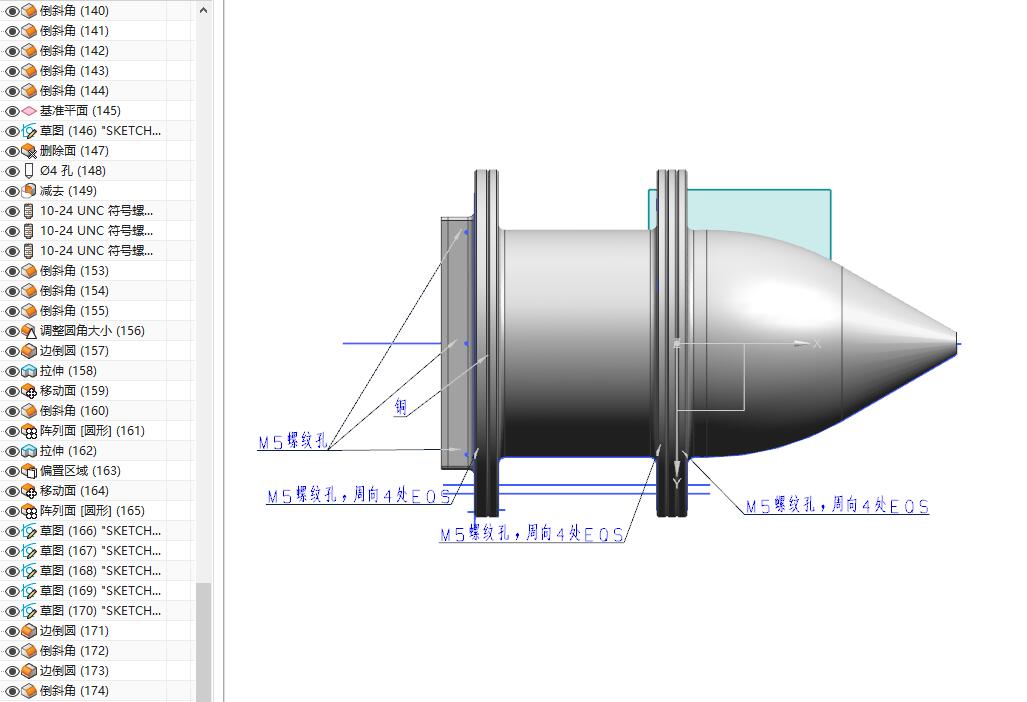Toggle visibility of 草图 (146)
The height and width of the screenshot is (702, 1027).
coord(12,131)
